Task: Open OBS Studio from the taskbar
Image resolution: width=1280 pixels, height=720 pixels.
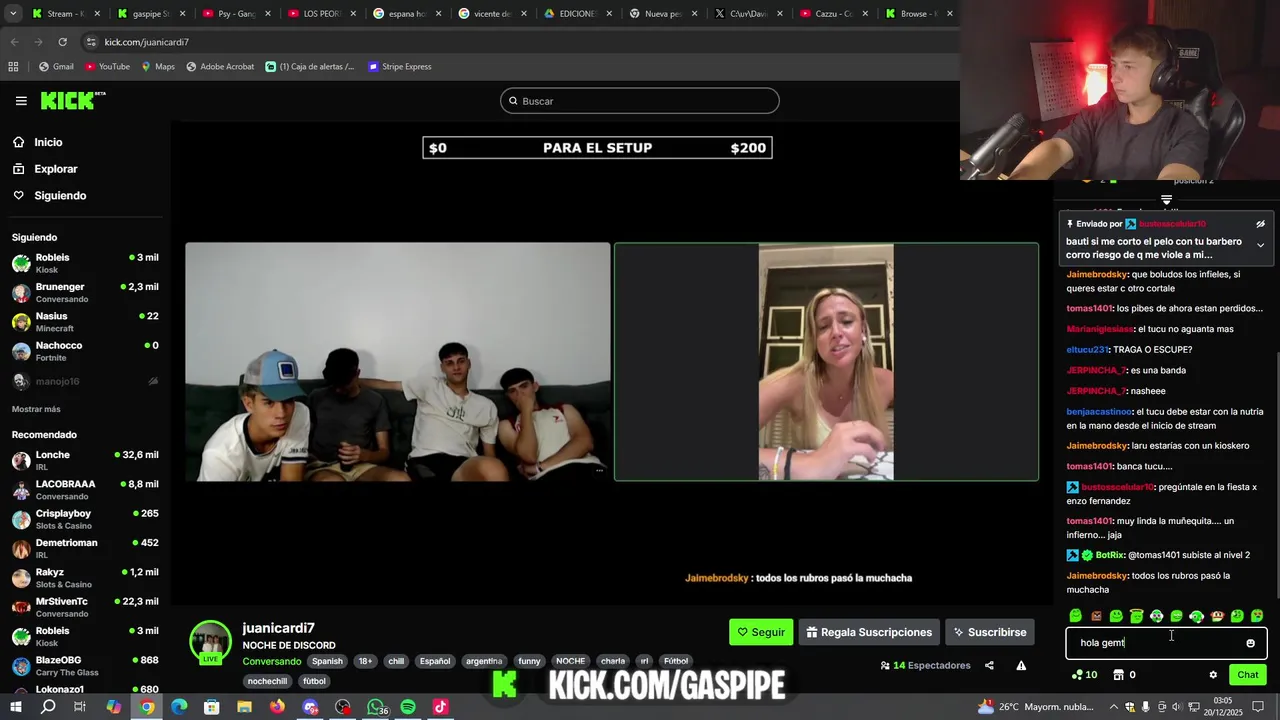Action: click(343, 707)
